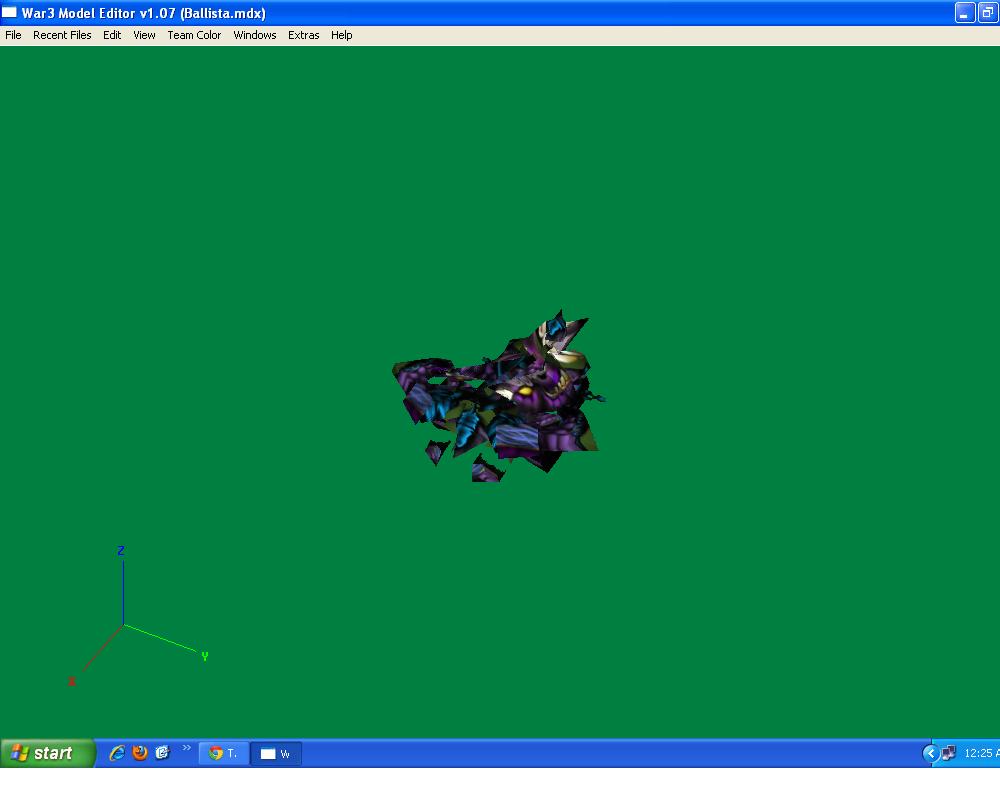Screen dimensions: 1000x786
Task: Select the War3 Model Editor taskbar button
Action: [x=276, y=753]
